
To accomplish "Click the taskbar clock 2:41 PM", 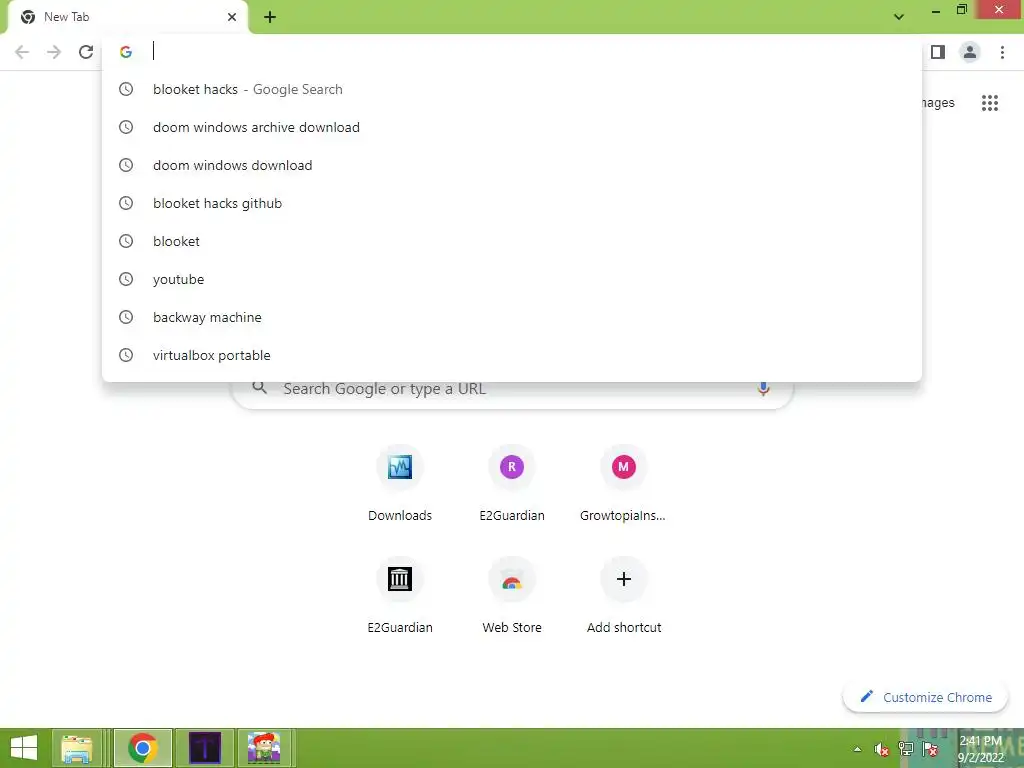I will [x=981, y=748].
